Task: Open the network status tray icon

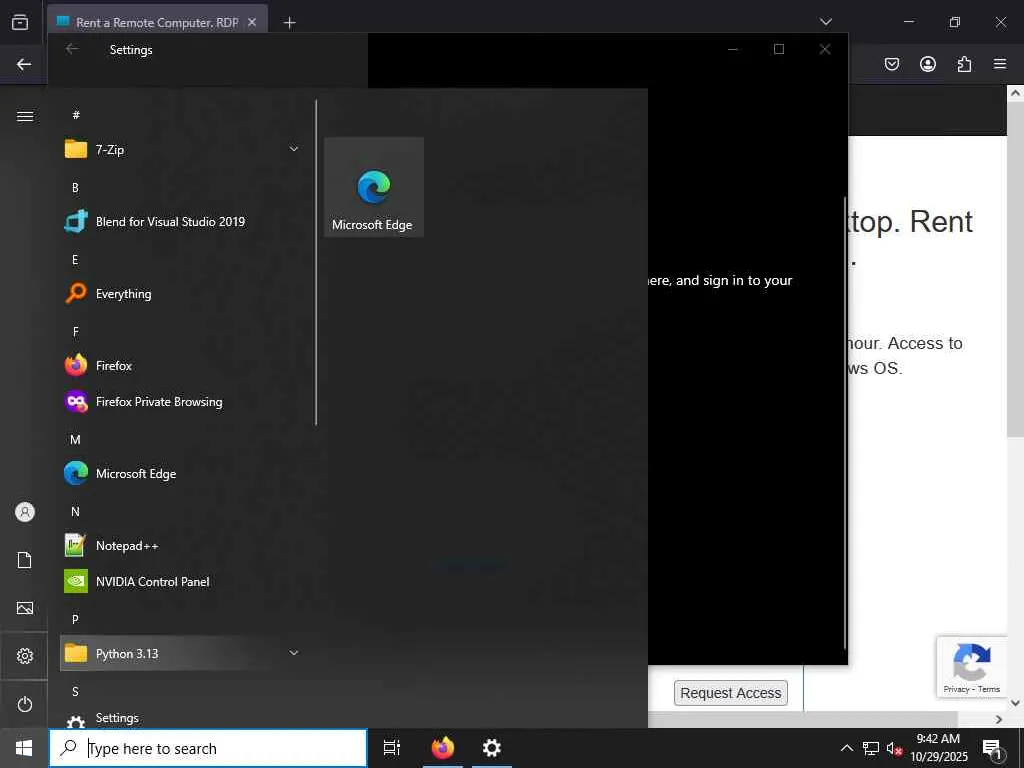Action: tap(871, 748)
